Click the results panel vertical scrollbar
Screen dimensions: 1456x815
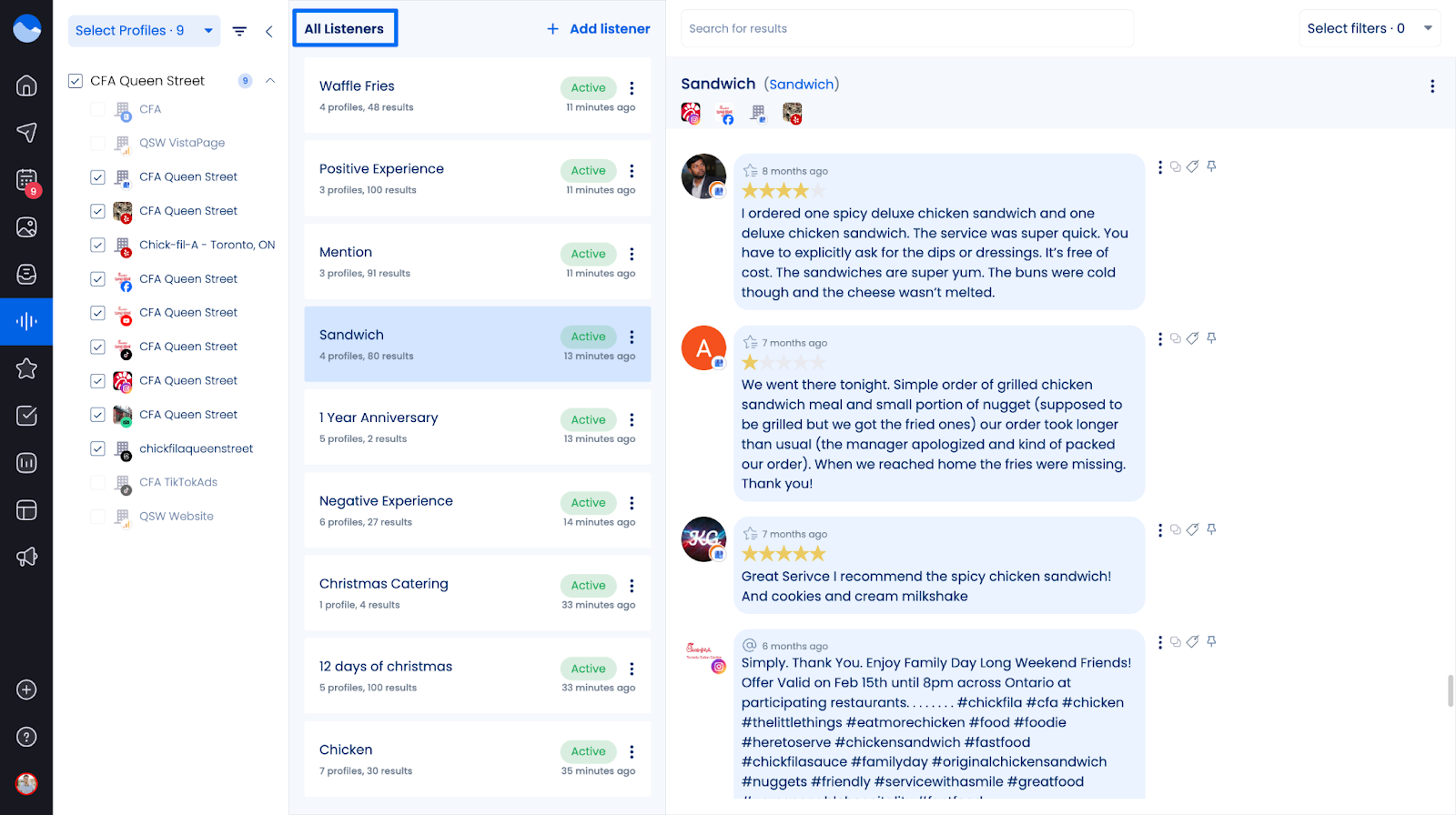tap(1451, 690)
